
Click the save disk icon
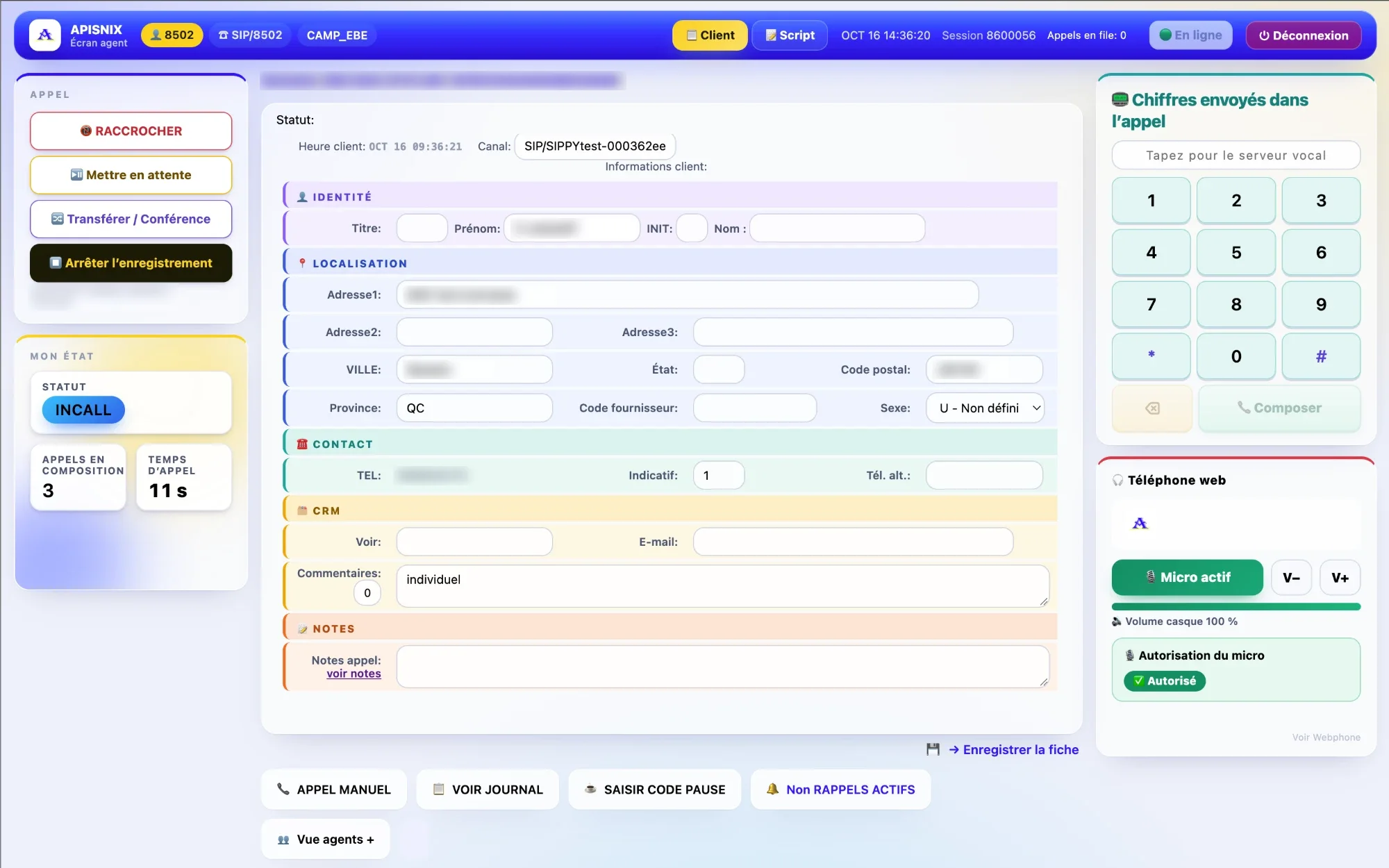pos(933,749)
